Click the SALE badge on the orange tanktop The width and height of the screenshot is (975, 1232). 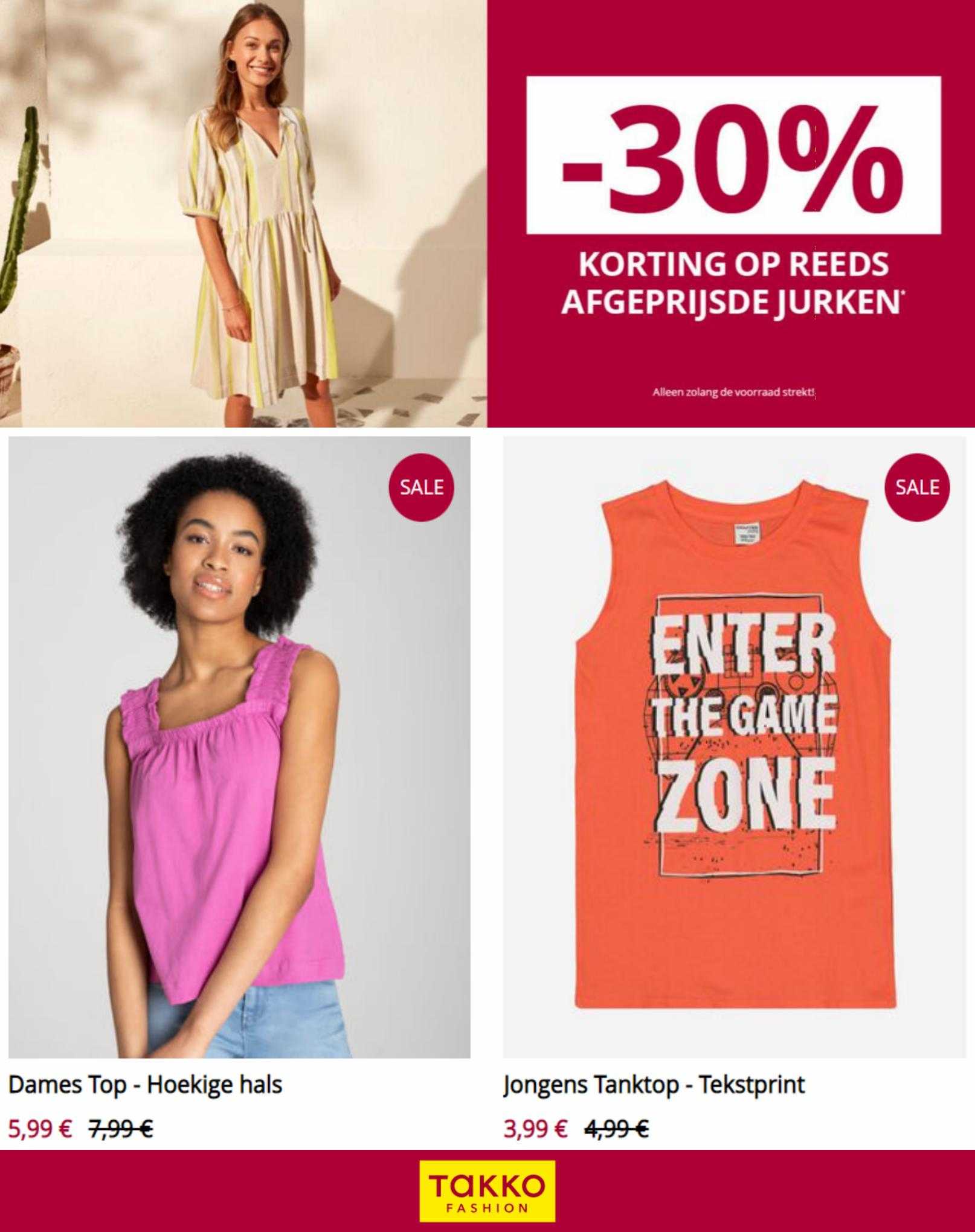(917, 487)
